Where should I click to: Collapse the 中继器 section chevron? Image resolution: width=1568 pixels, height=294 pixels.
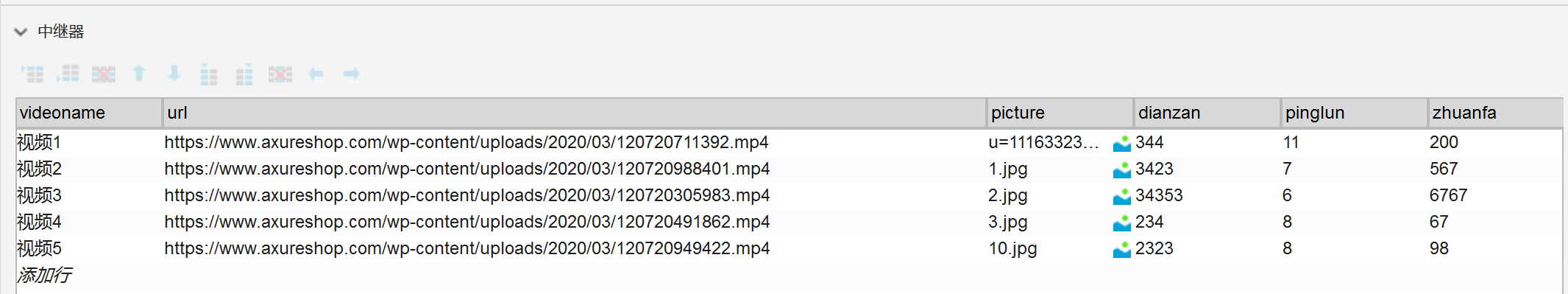[21, 32]
